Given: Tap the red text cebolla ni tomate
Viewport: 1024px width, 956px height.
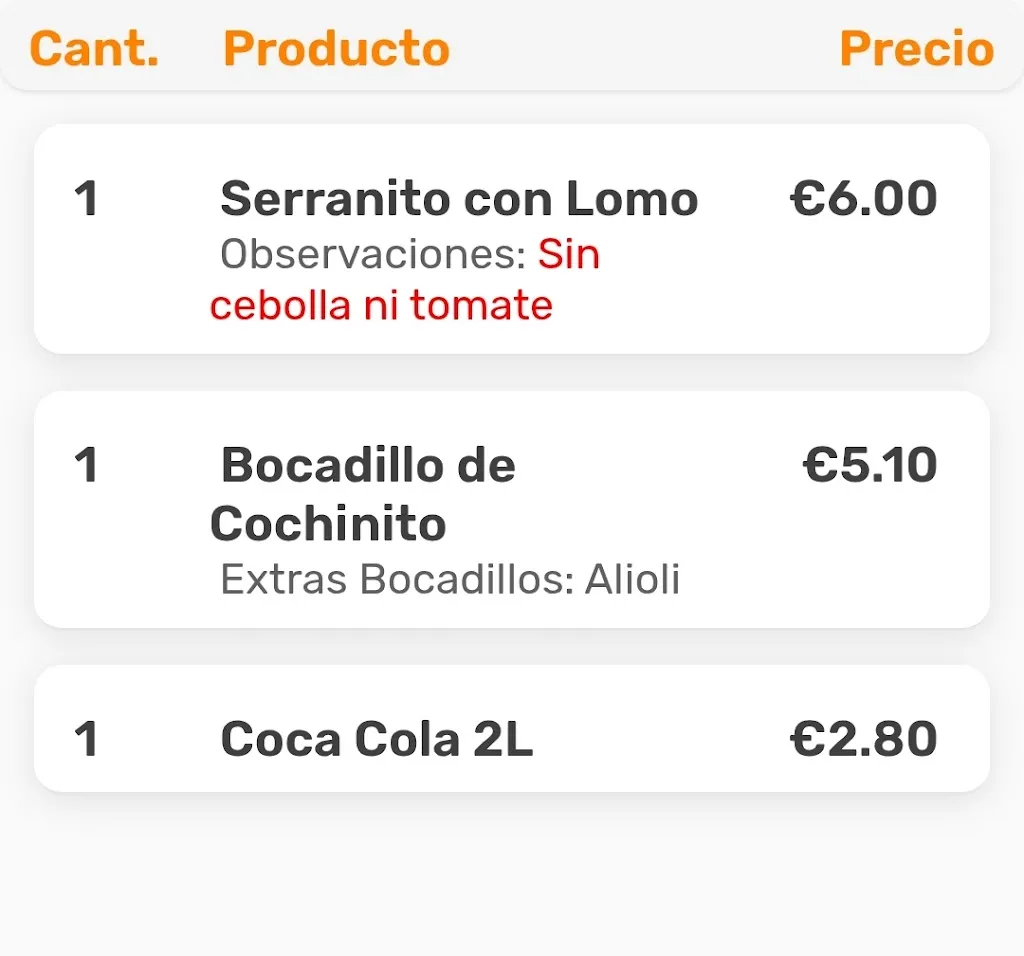Looking at the screenshot, I should (x=381, y=305).
